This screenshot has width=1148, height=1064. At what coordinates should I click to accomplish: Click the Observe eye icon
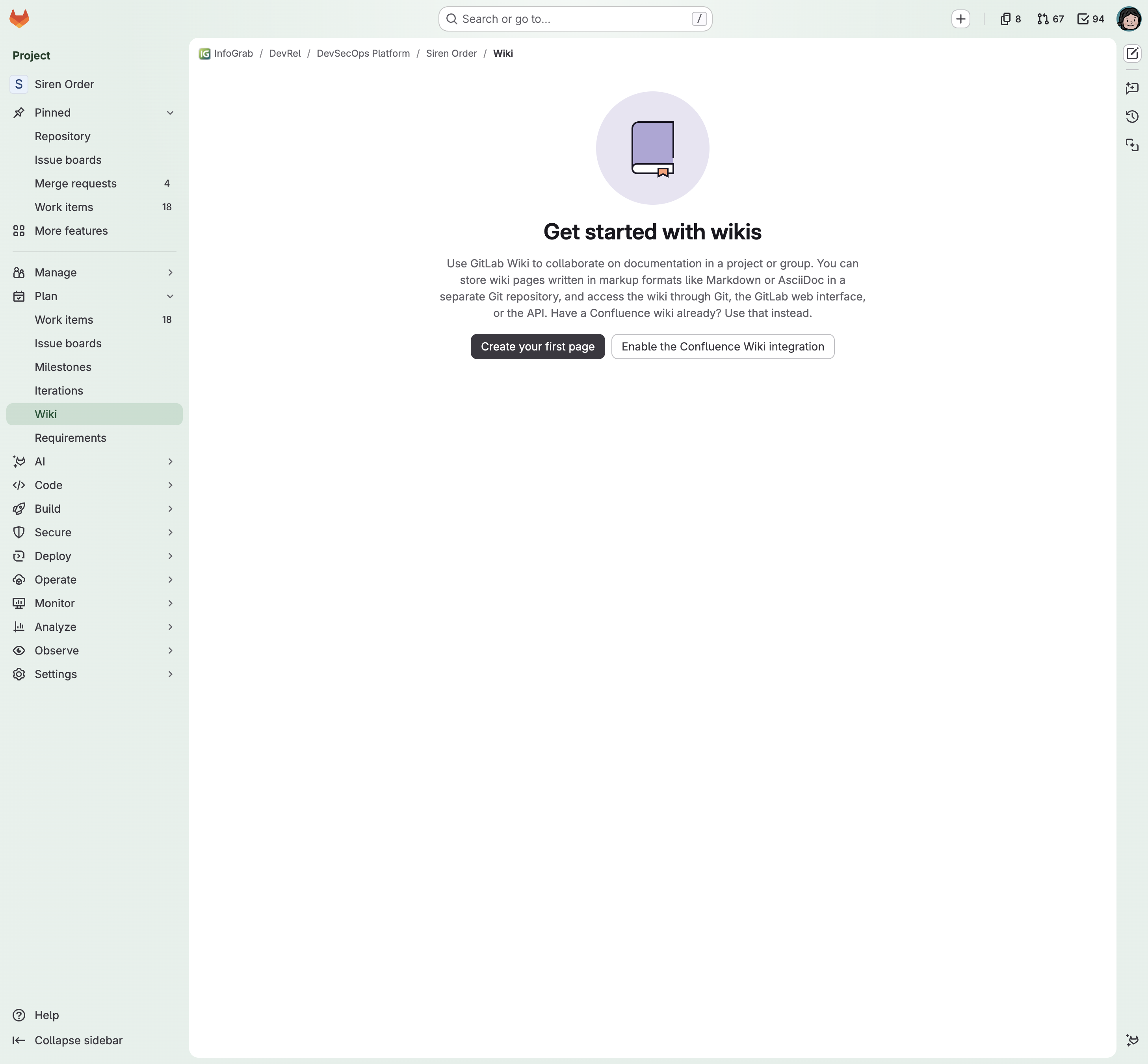click(19, 650)
